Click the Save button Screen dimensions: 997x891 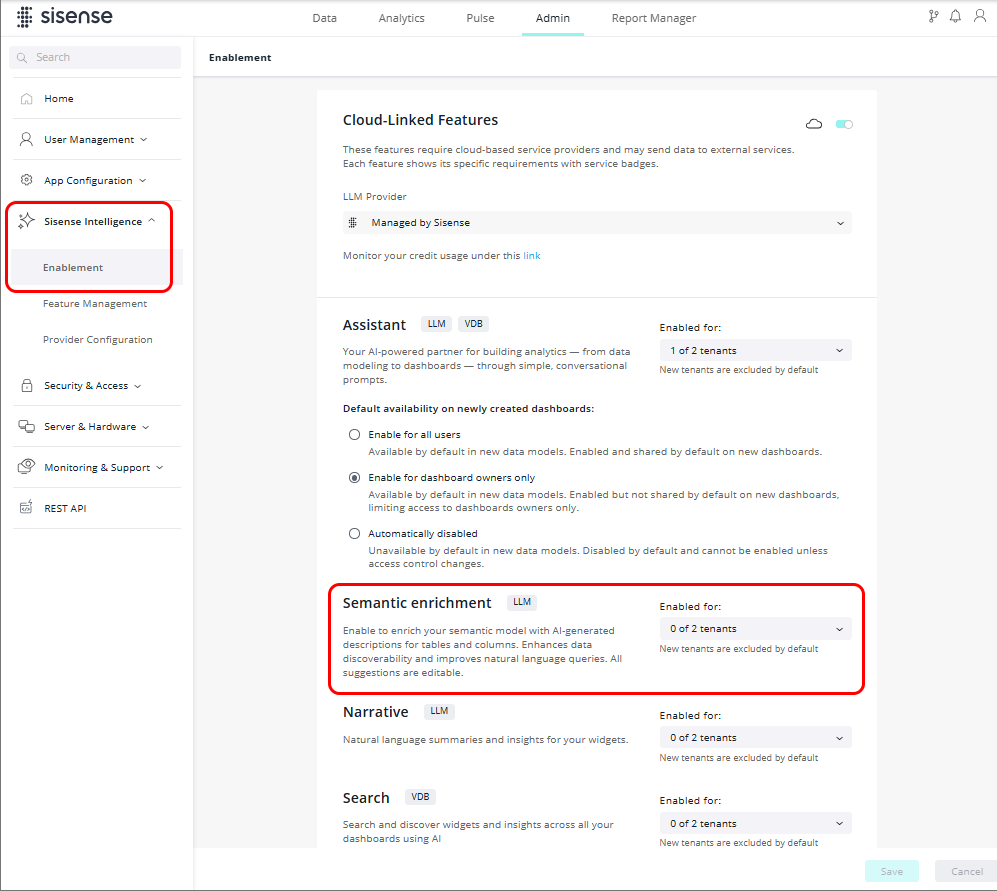click(891, 871)
